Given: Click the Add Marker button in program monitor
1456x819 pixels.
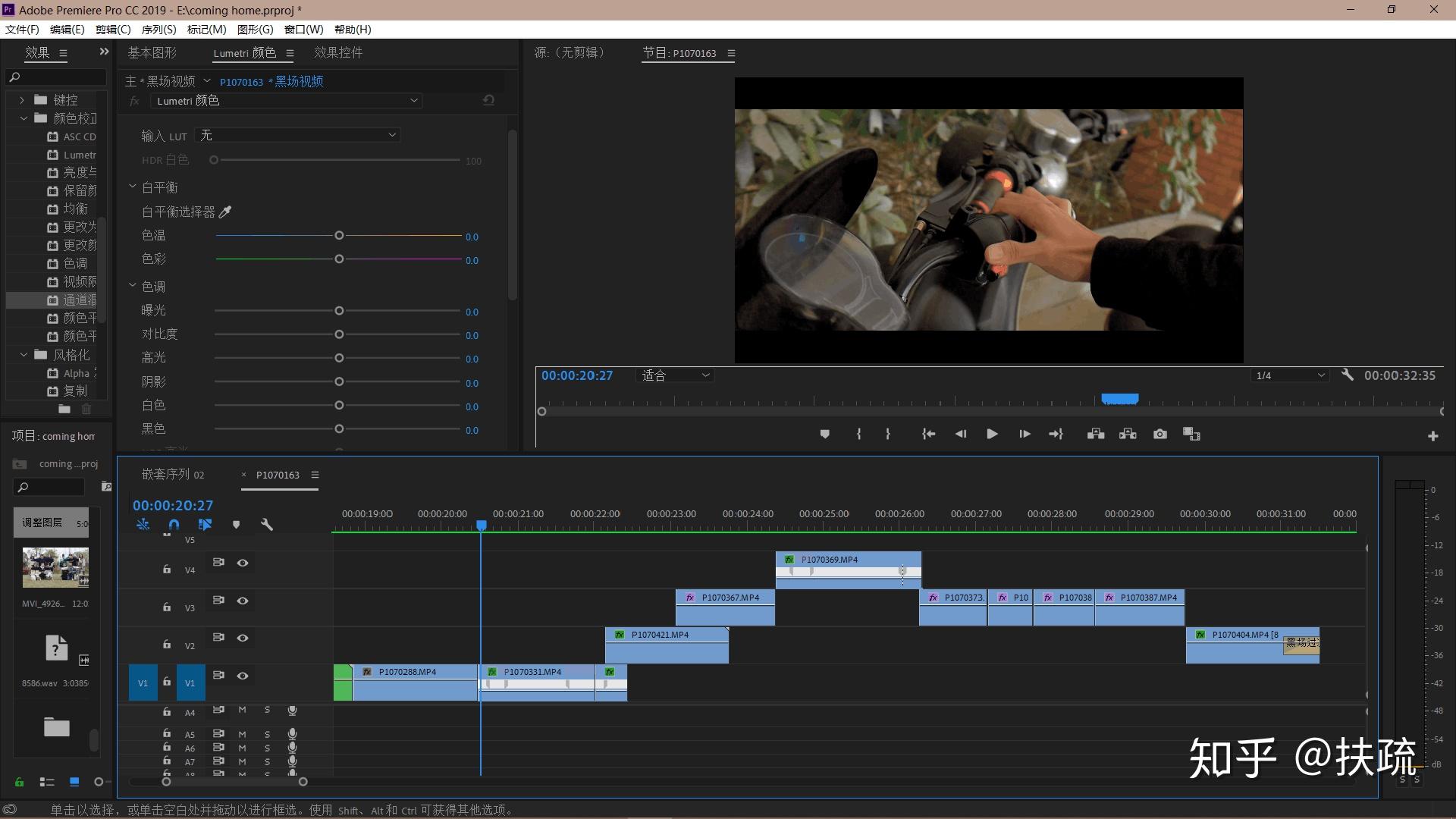Looking at the screenshot, I should coord(825,435).
